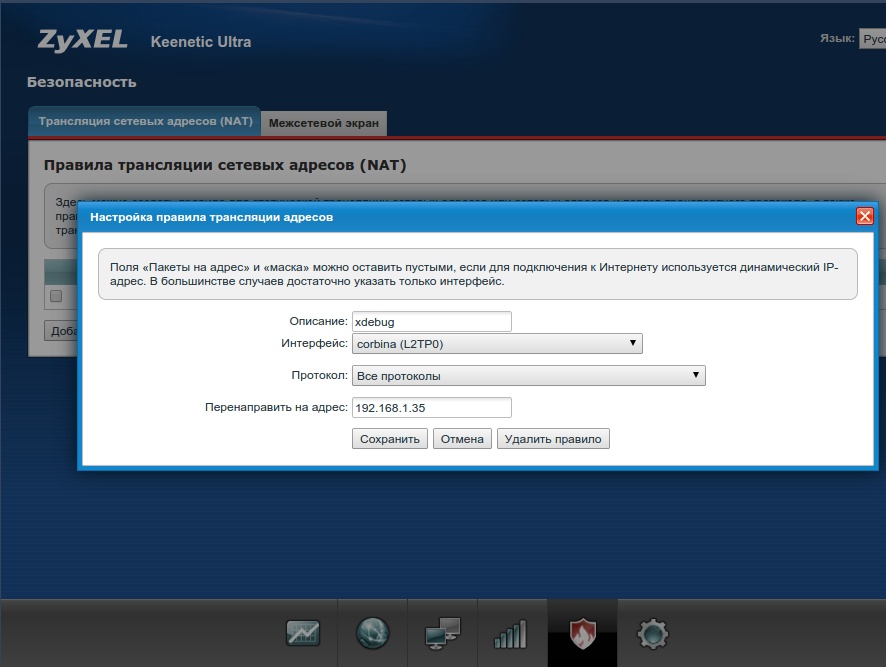Close the address translation rule dialog
The height and width of the screenshot is (667, 886).
pos(865,216)
